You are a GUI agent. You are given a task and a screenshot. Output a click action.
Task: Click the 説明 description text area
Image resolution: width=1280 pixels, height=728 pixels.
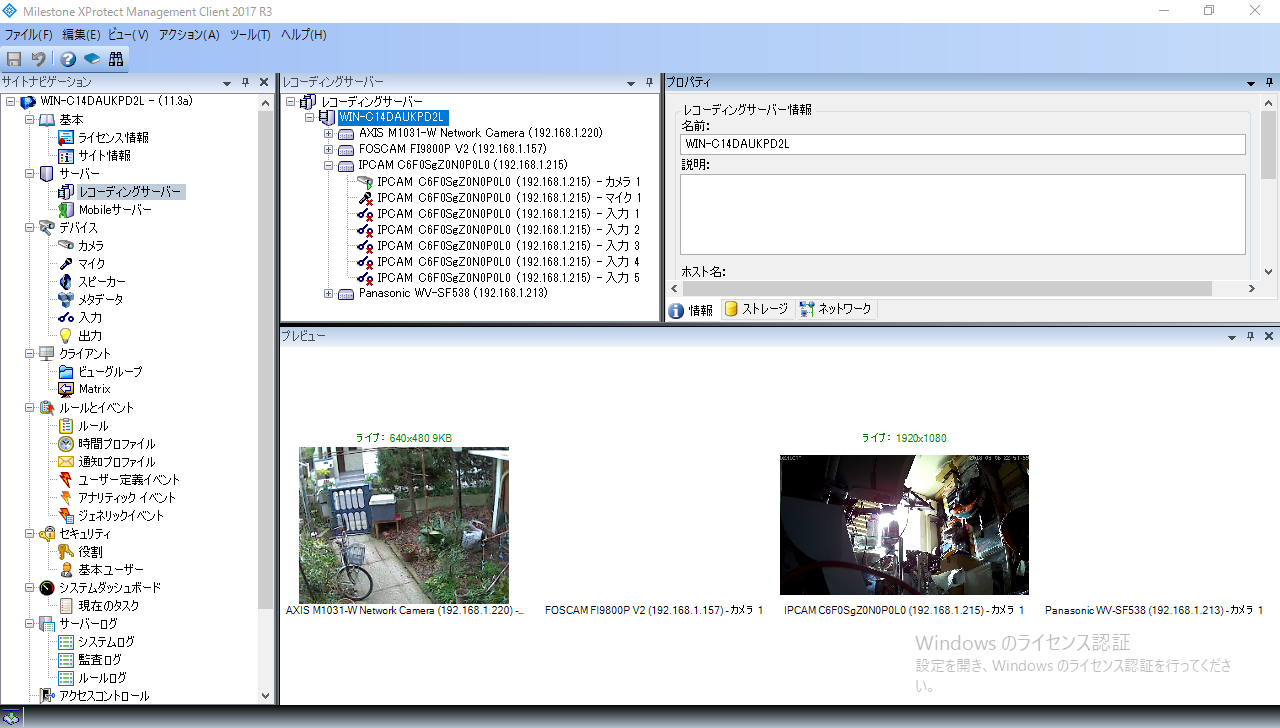962,215
